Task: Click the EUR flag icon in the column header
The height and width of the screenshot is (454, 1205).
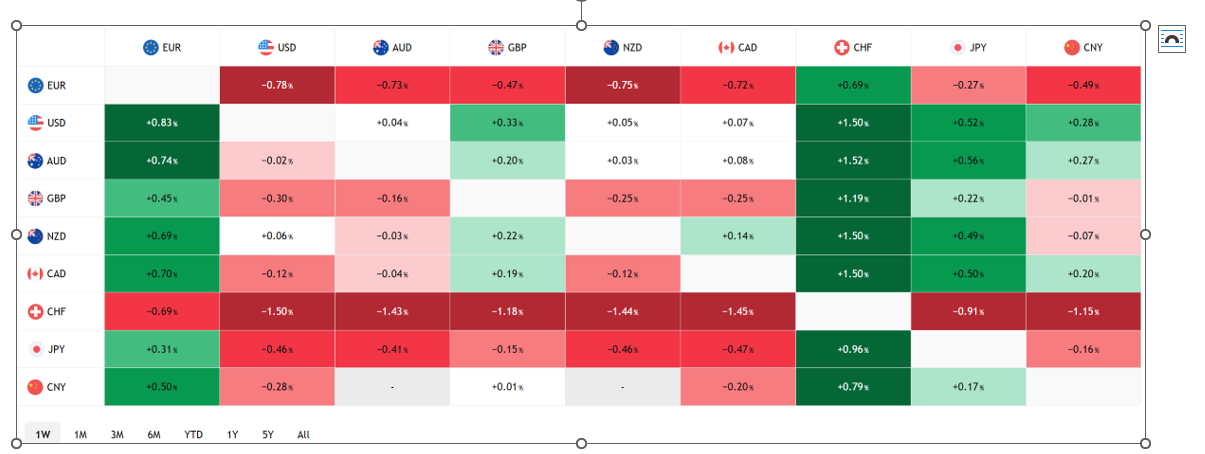Action: pyautogui.click(x=151, y=47)
